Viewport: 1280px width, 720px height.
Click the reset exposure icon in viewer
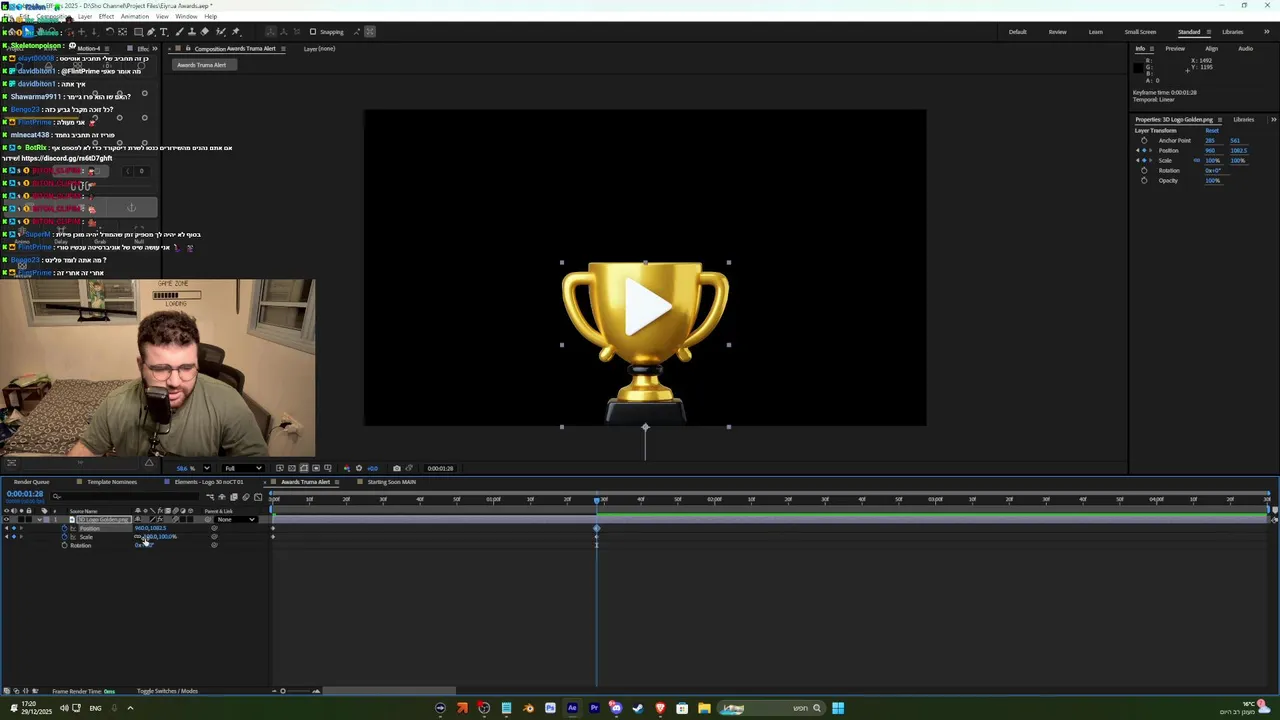pyautogui.click(x=359, y=468)
